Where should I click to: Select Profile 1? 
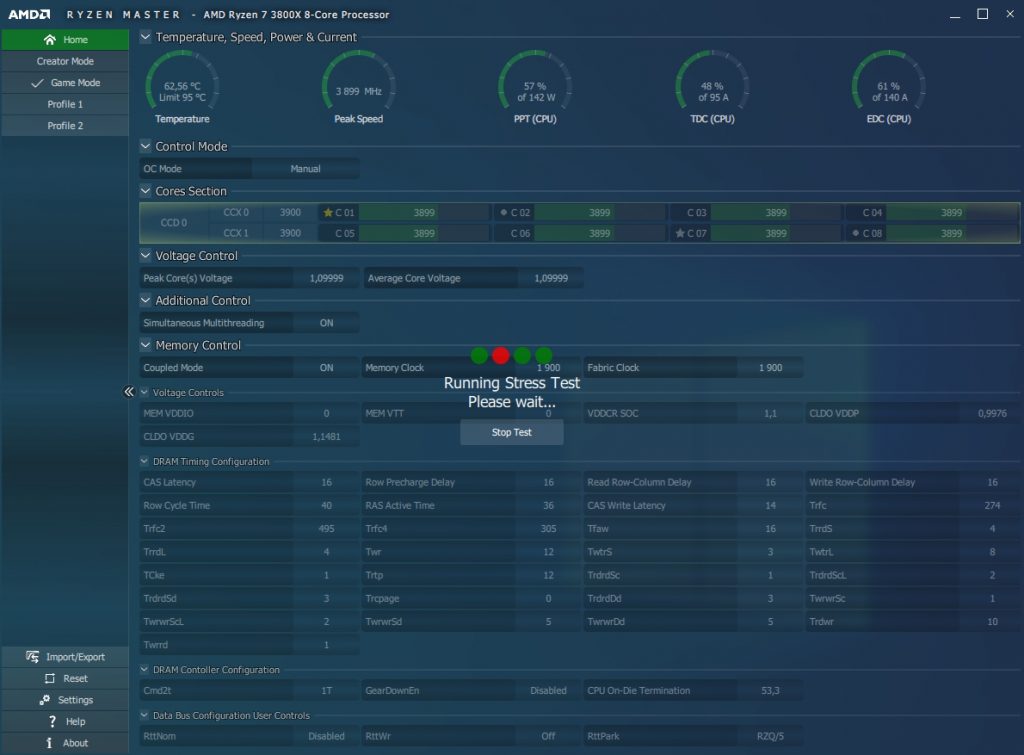point(65,104)
